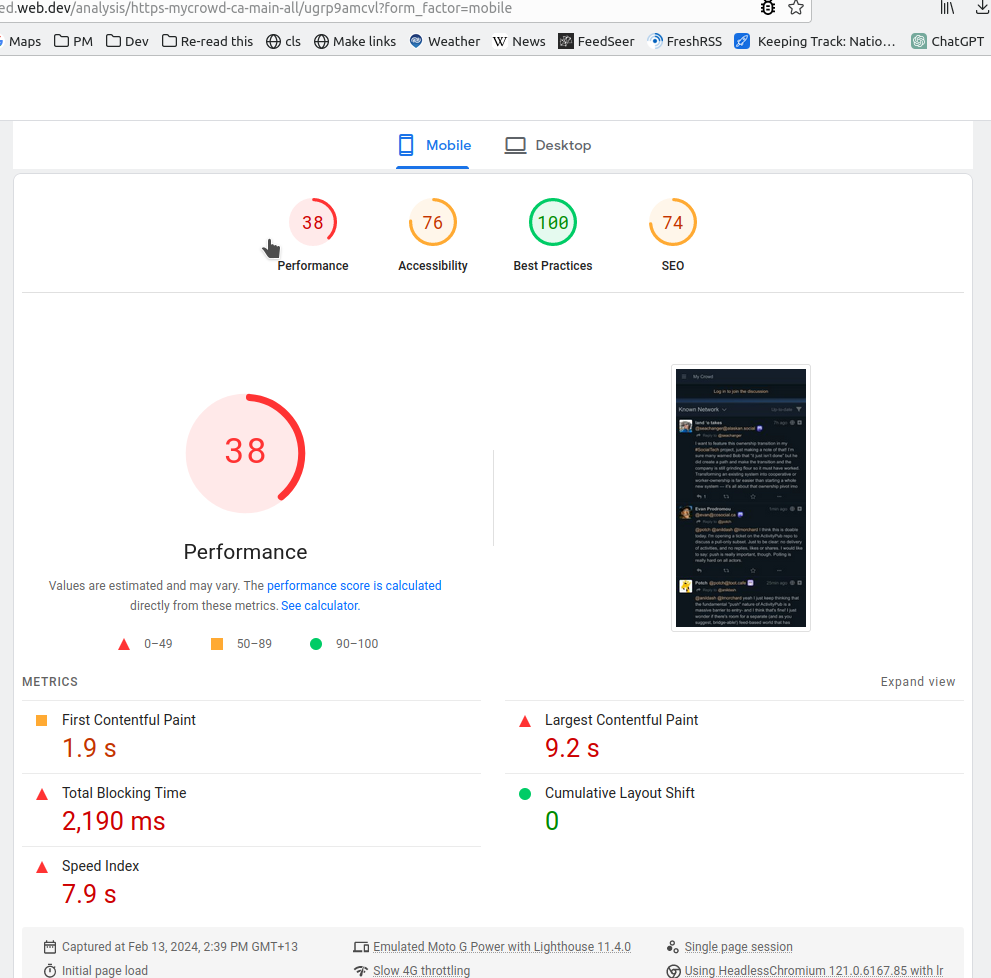
Task: Click the page screenshot thumbnail
Action: click(740, 498)
